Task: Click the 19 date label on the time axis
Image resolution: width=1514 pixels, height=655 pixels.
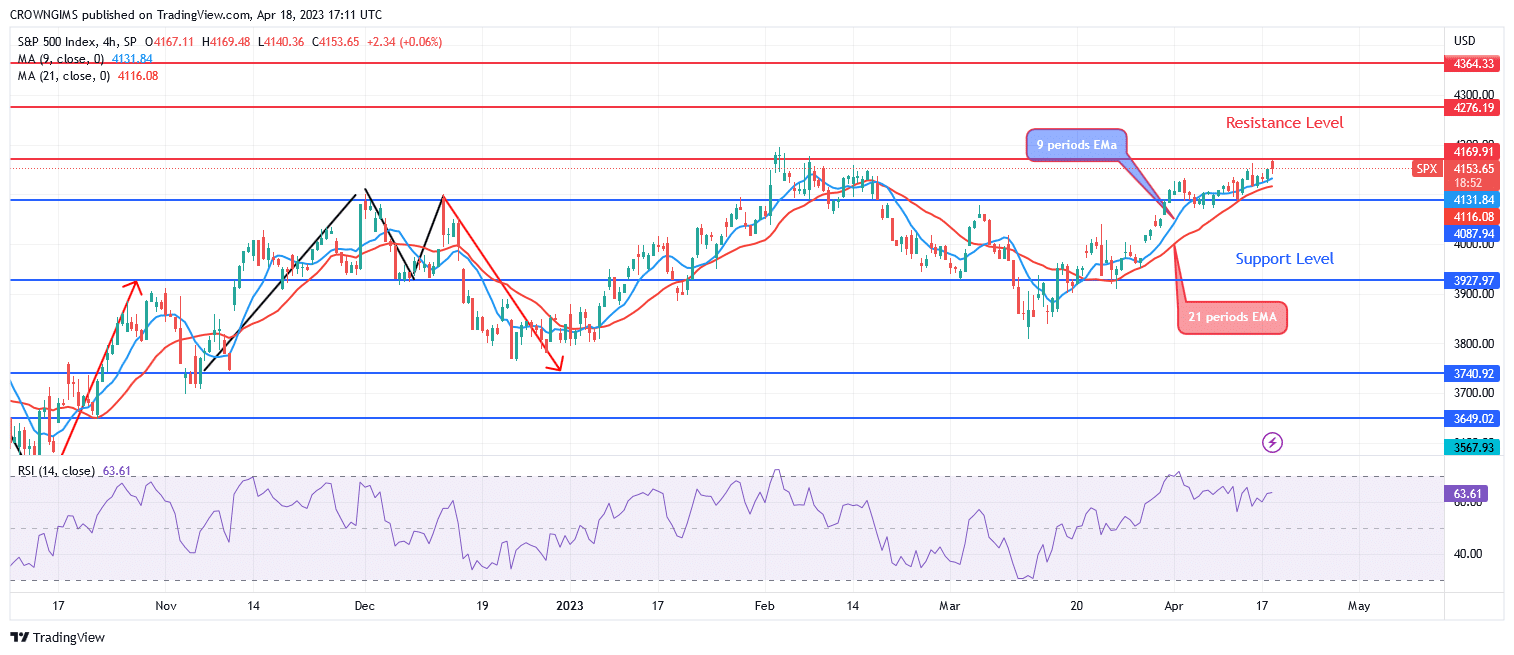Action: (x=482, y=606)
